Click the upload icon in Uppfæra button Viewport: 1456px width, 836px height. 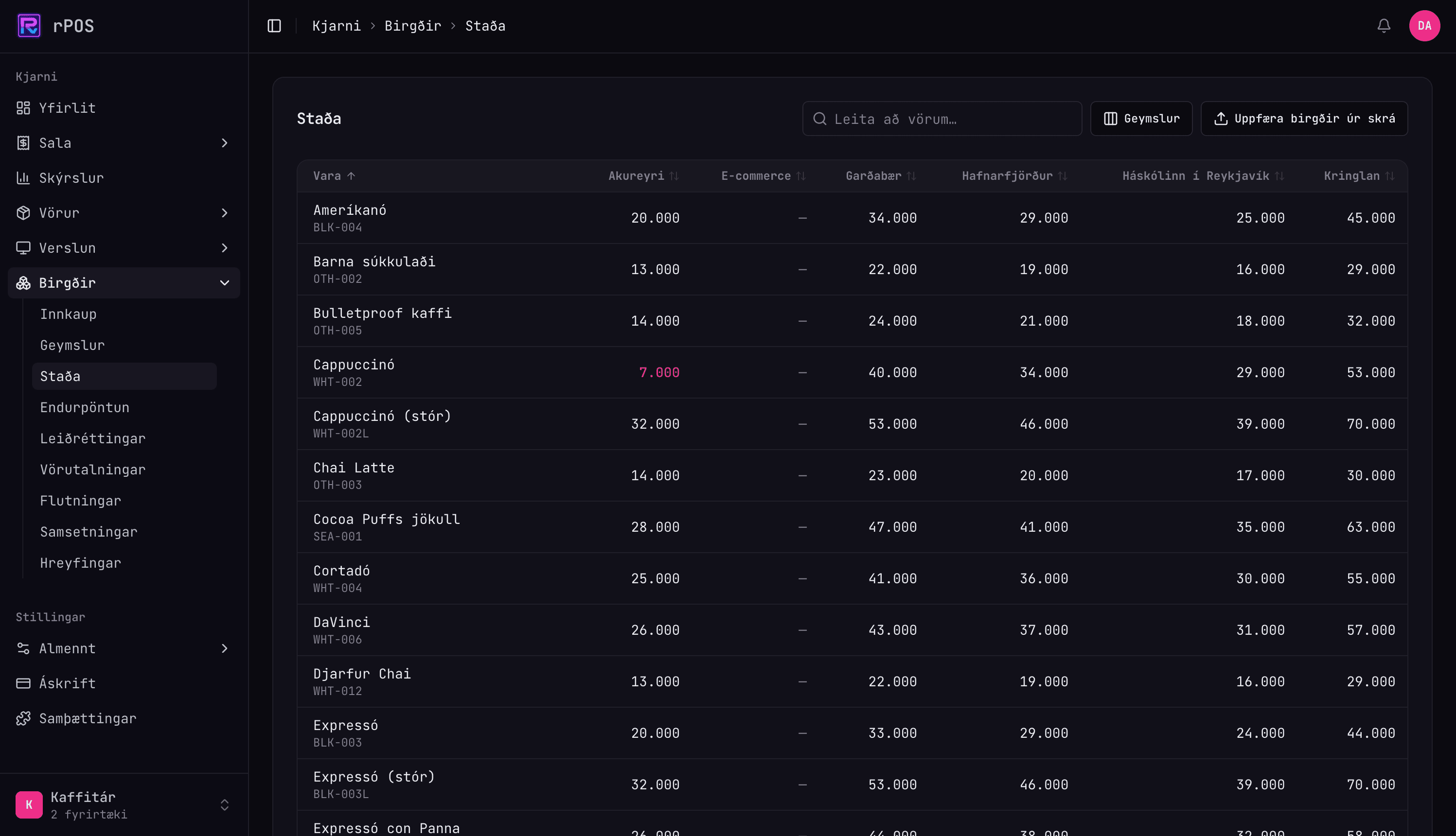pyautogui.click(x=1221, y=119)
